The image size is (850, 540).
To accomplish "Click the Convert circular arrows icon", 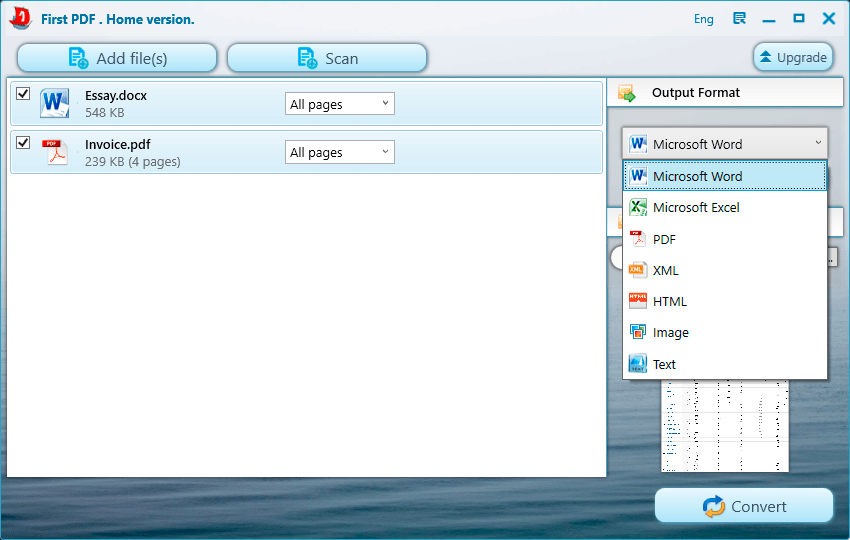I will [x=713, y=506].
